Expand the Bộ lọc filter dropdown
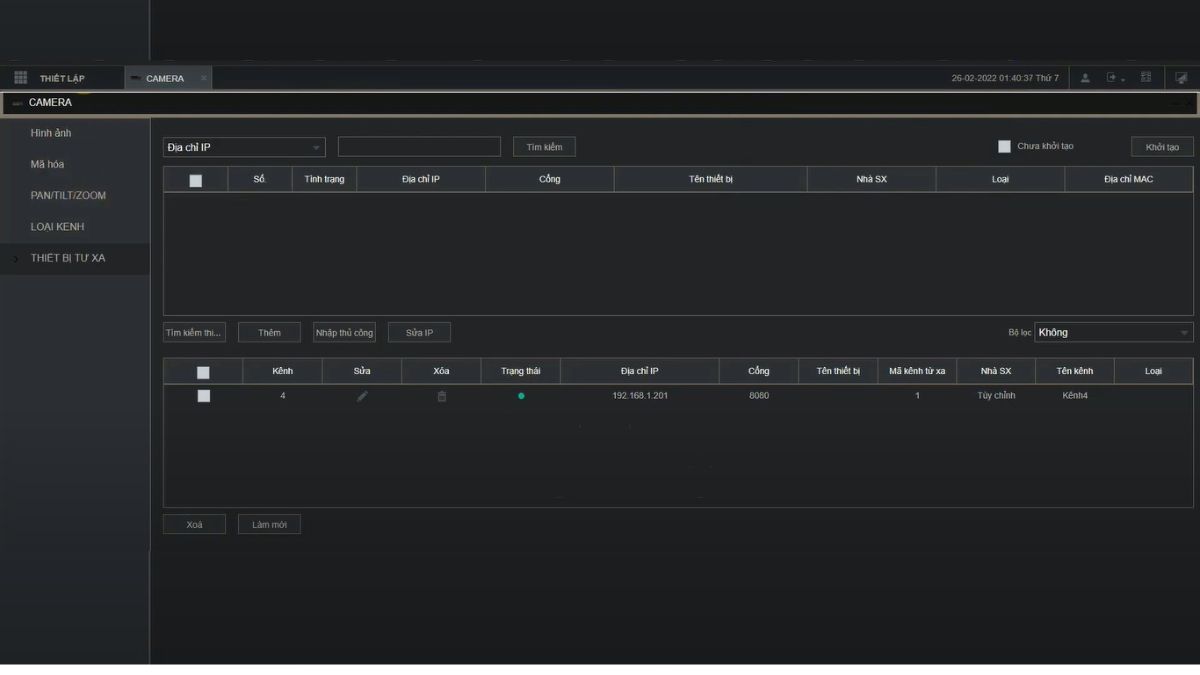The image size is (1200, 675). (1113, 333)
